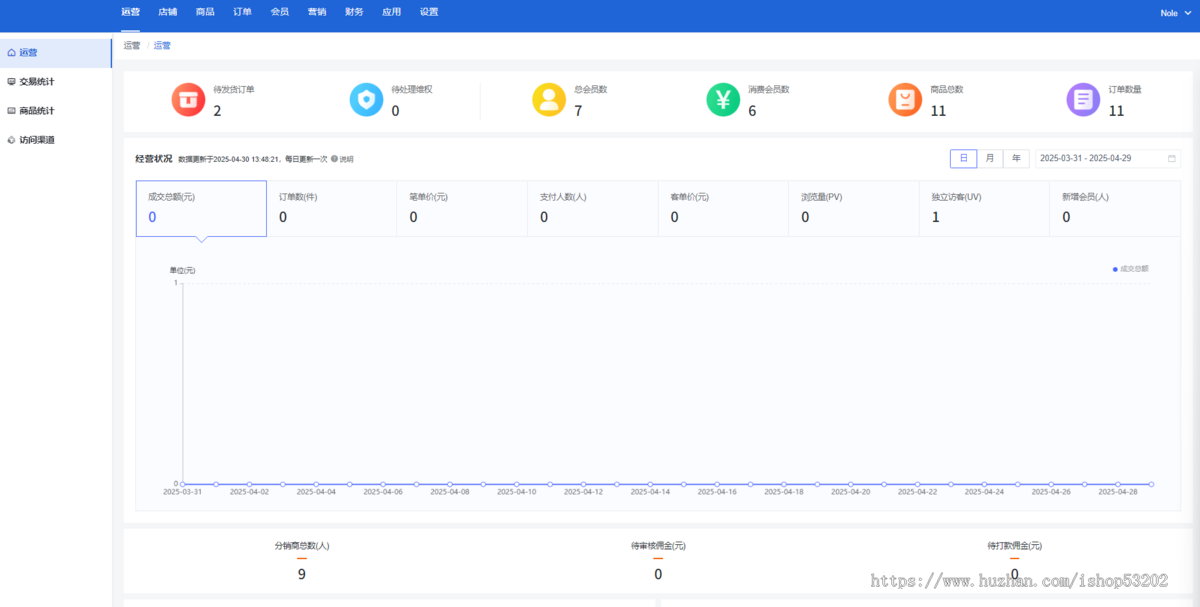Click the yellow person 总会员数 icon
The height and width of the screenshot is (607, 1200).
549,99
